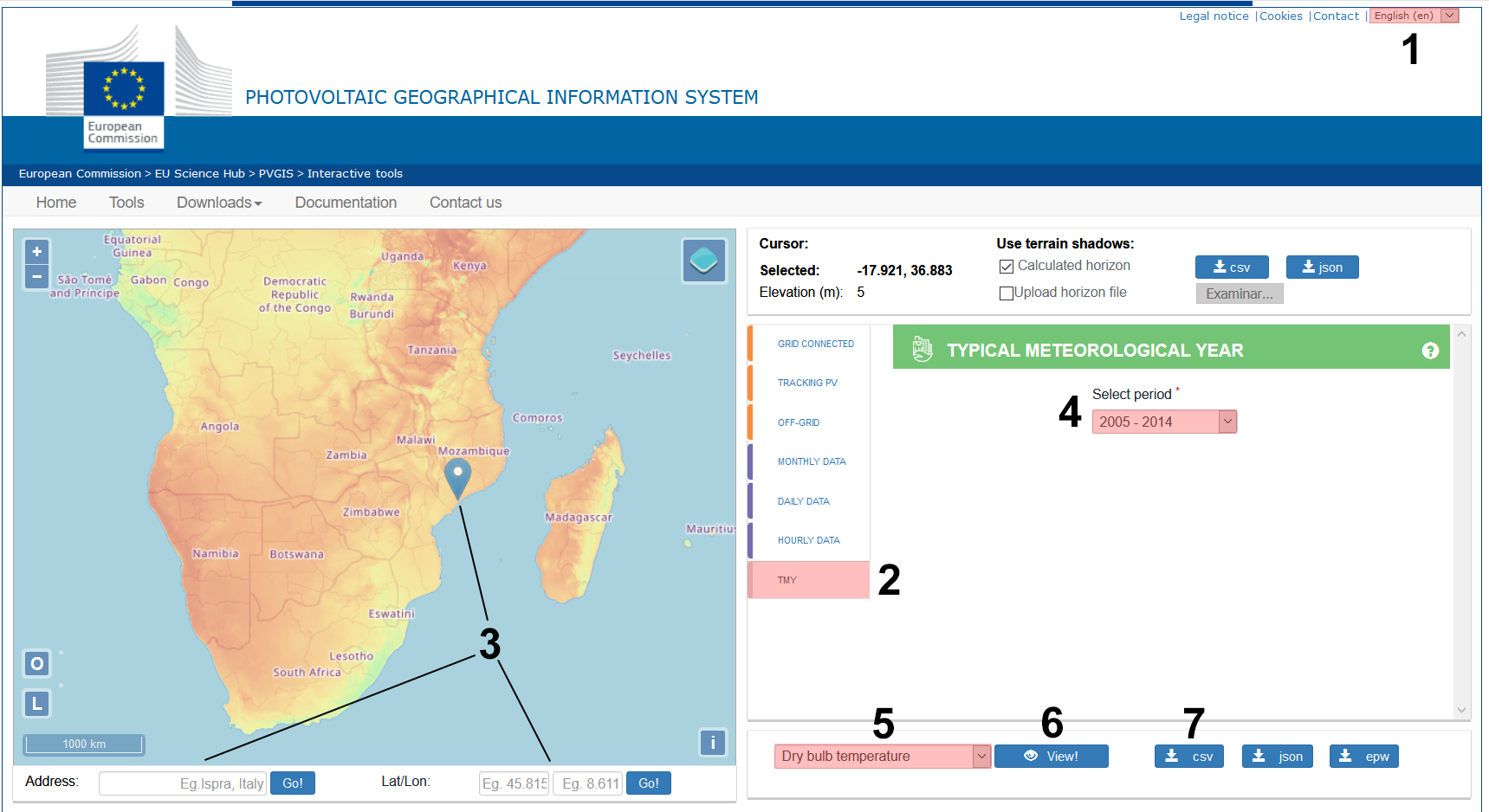The height and width of the screenshot is (812, 1489).
Task: Click the map info 'i' icon
Action: (x=712, y=742)
